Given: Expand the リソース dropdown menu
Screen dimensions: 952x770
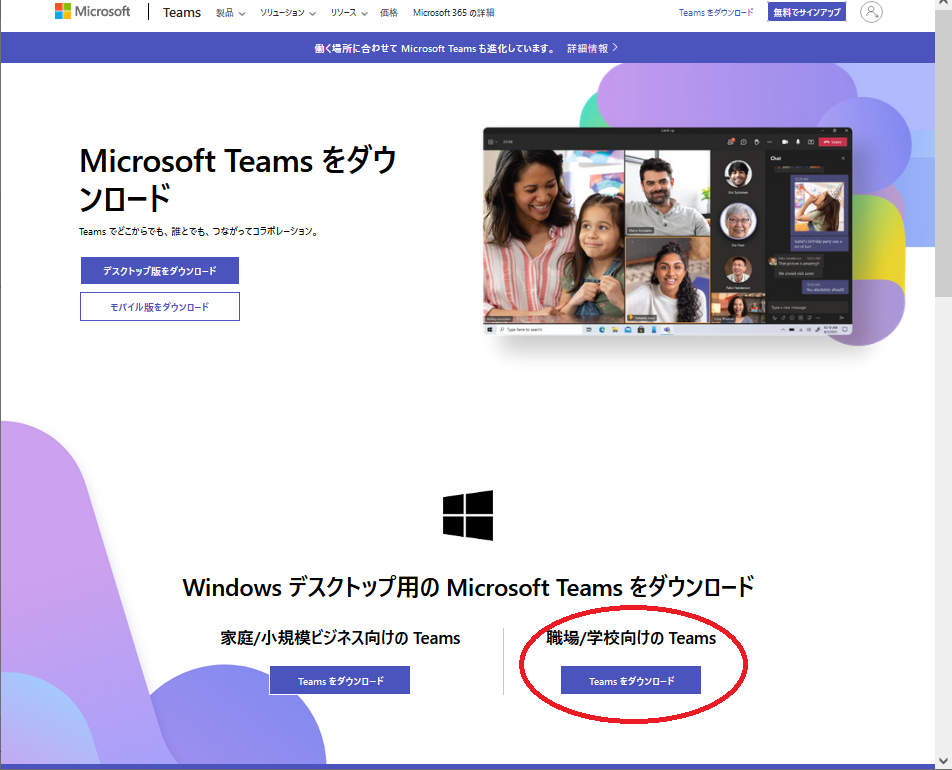Looking at the screenshot, I should (349, 13).
